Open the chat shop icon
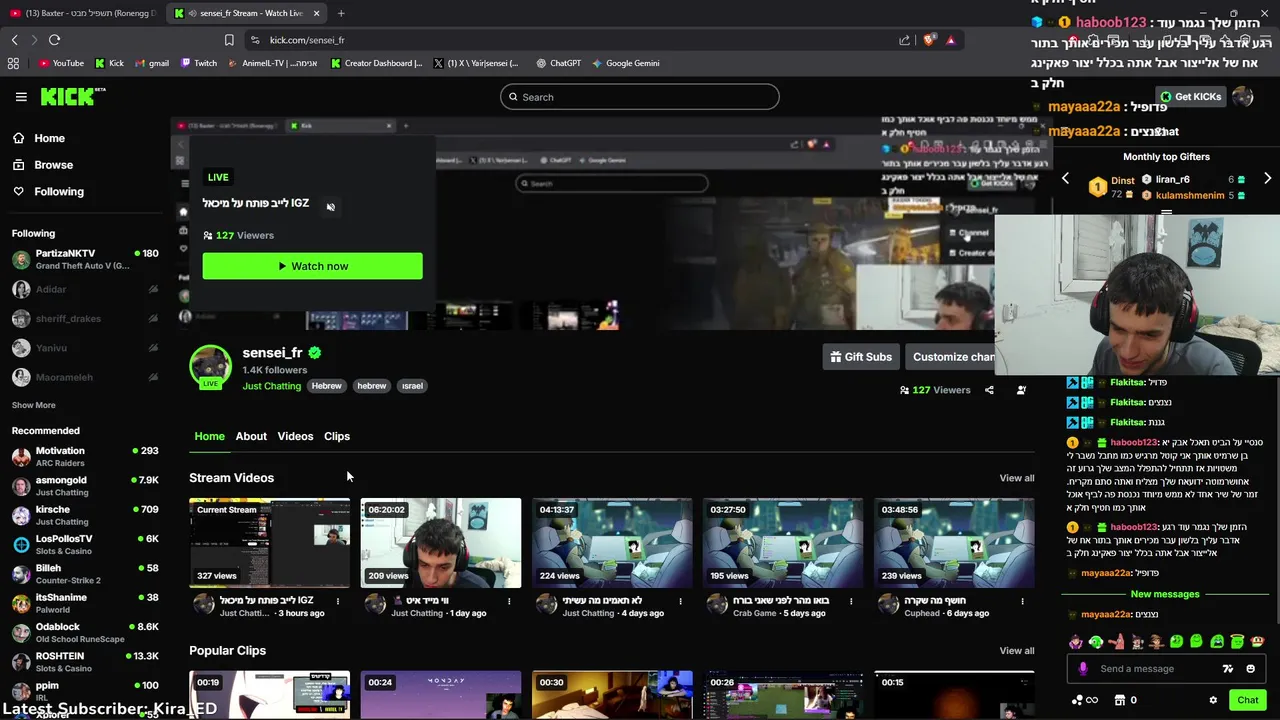The image size is (1280, 720). (x=1120, y=700)
